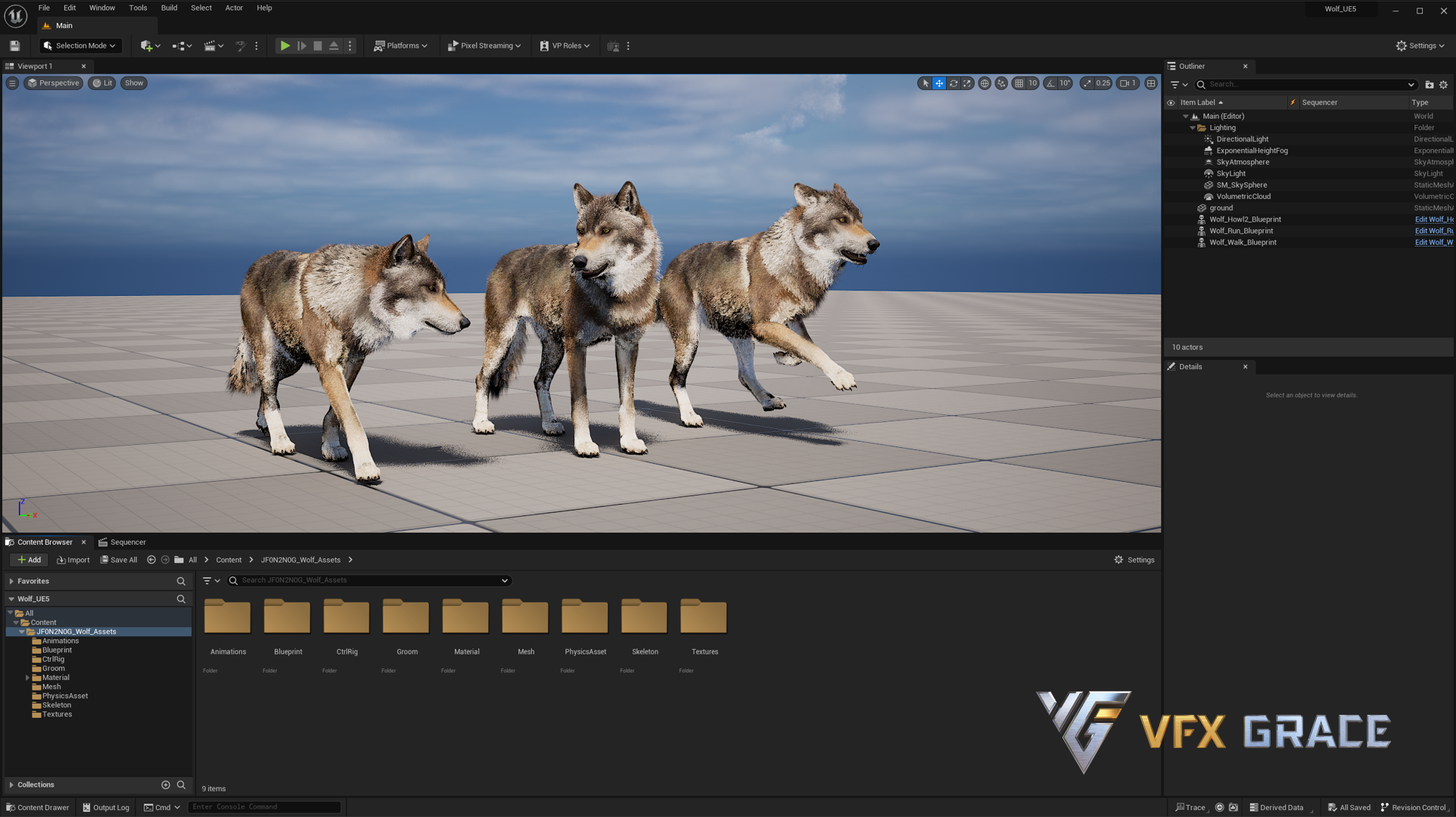Open Platforms dropdown
The image size is (1456, 817).
coord(400,46)
